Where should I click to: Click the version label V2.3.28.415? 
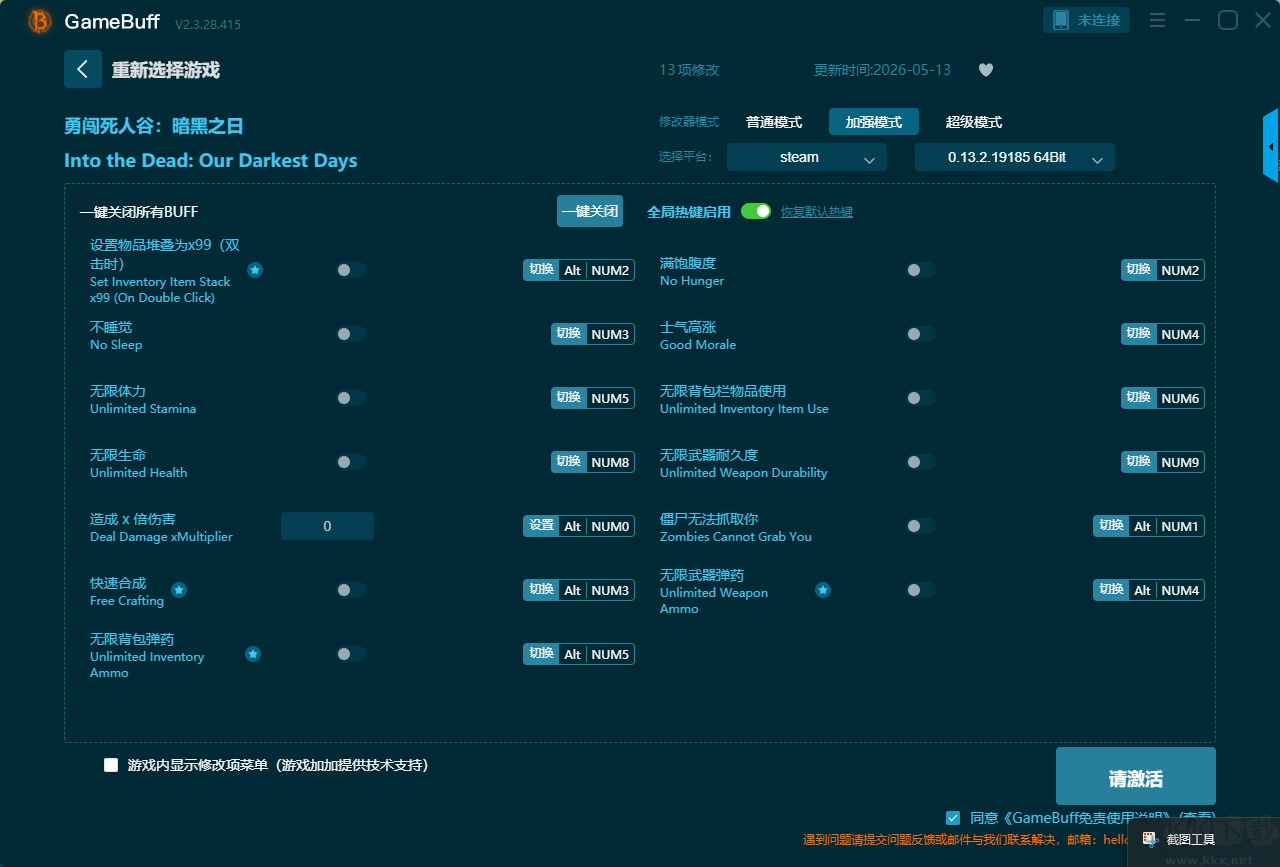tap(208, 24)
